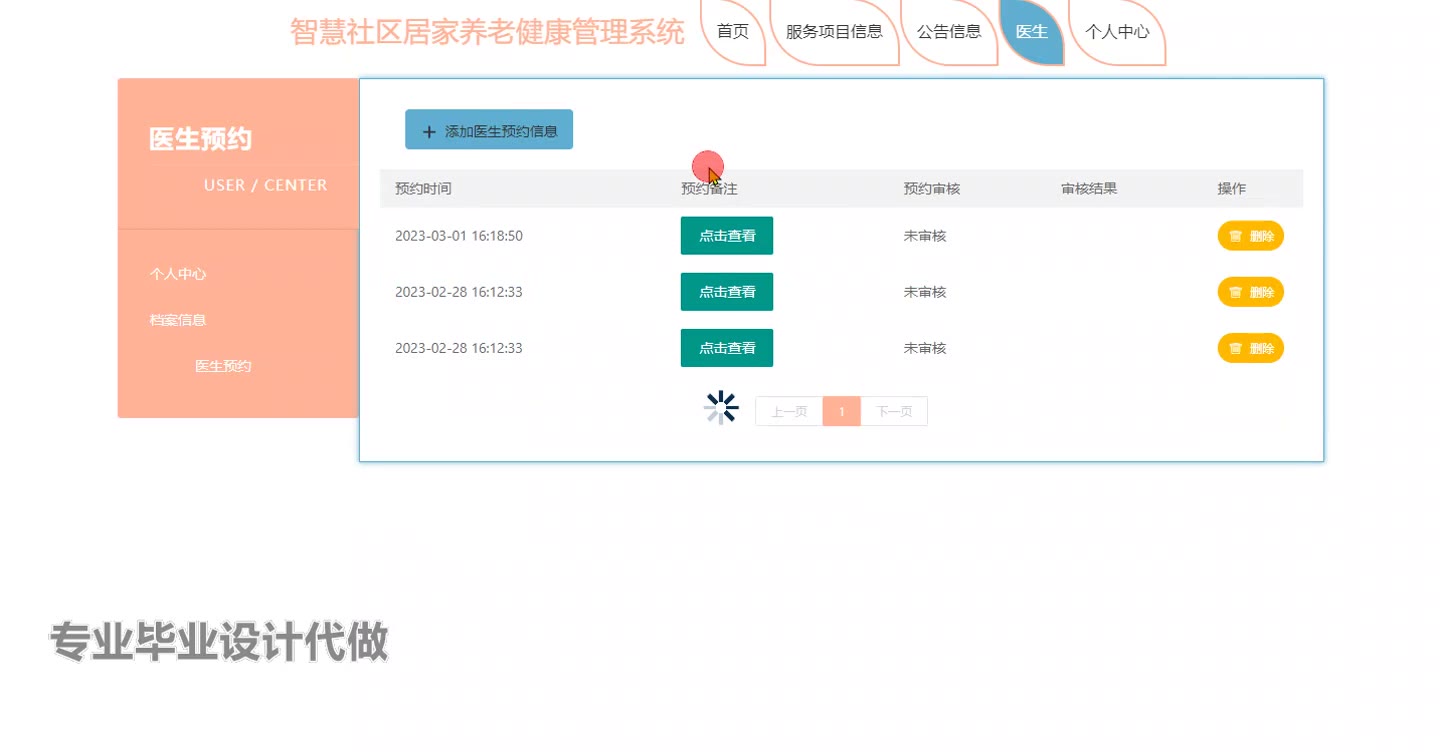Click the plus icon on the add appointment button
The image size is (1440, 752).
click(430, 131)
